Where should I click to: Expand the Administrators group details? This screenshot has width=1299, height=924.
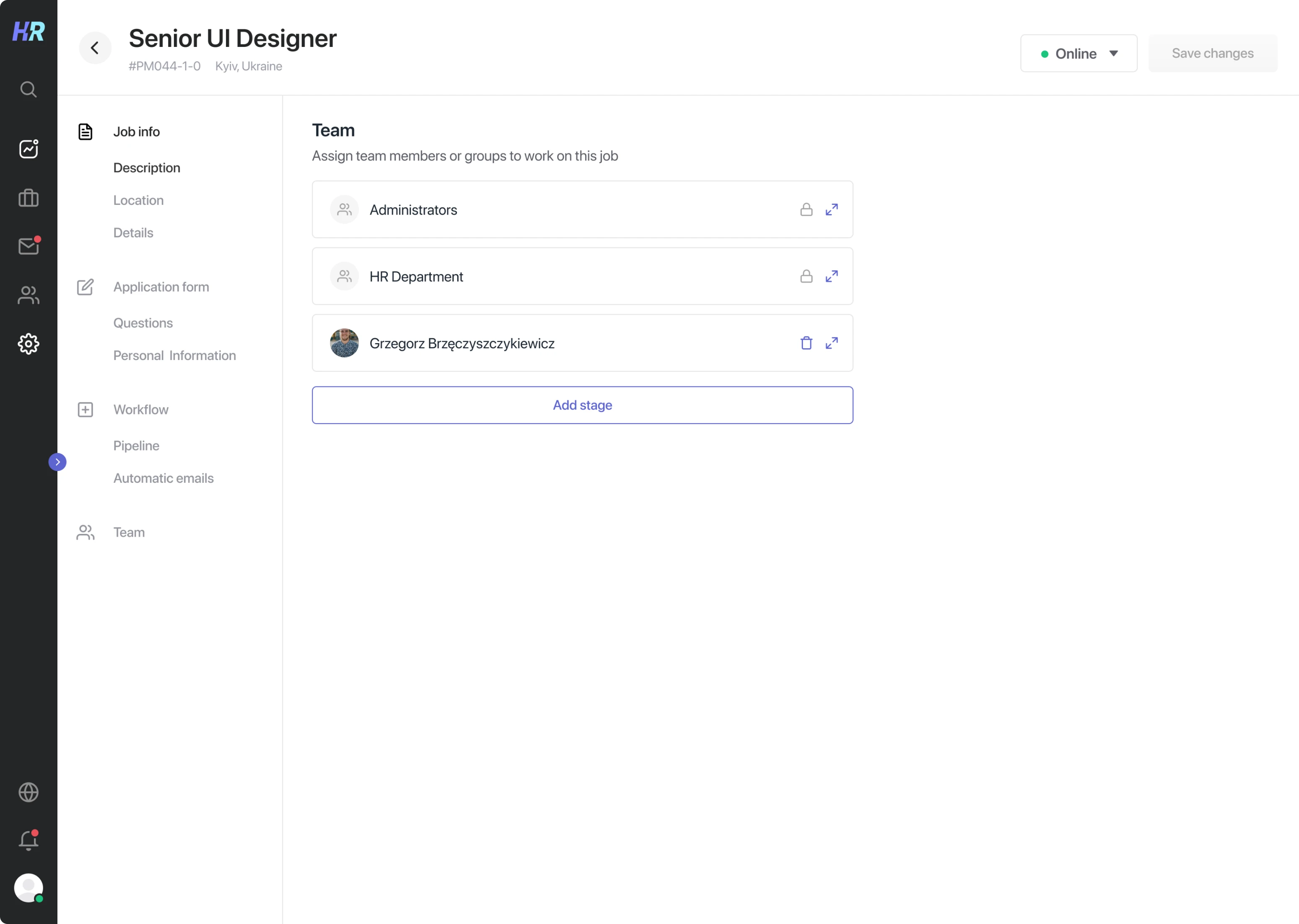click(832, 210)
